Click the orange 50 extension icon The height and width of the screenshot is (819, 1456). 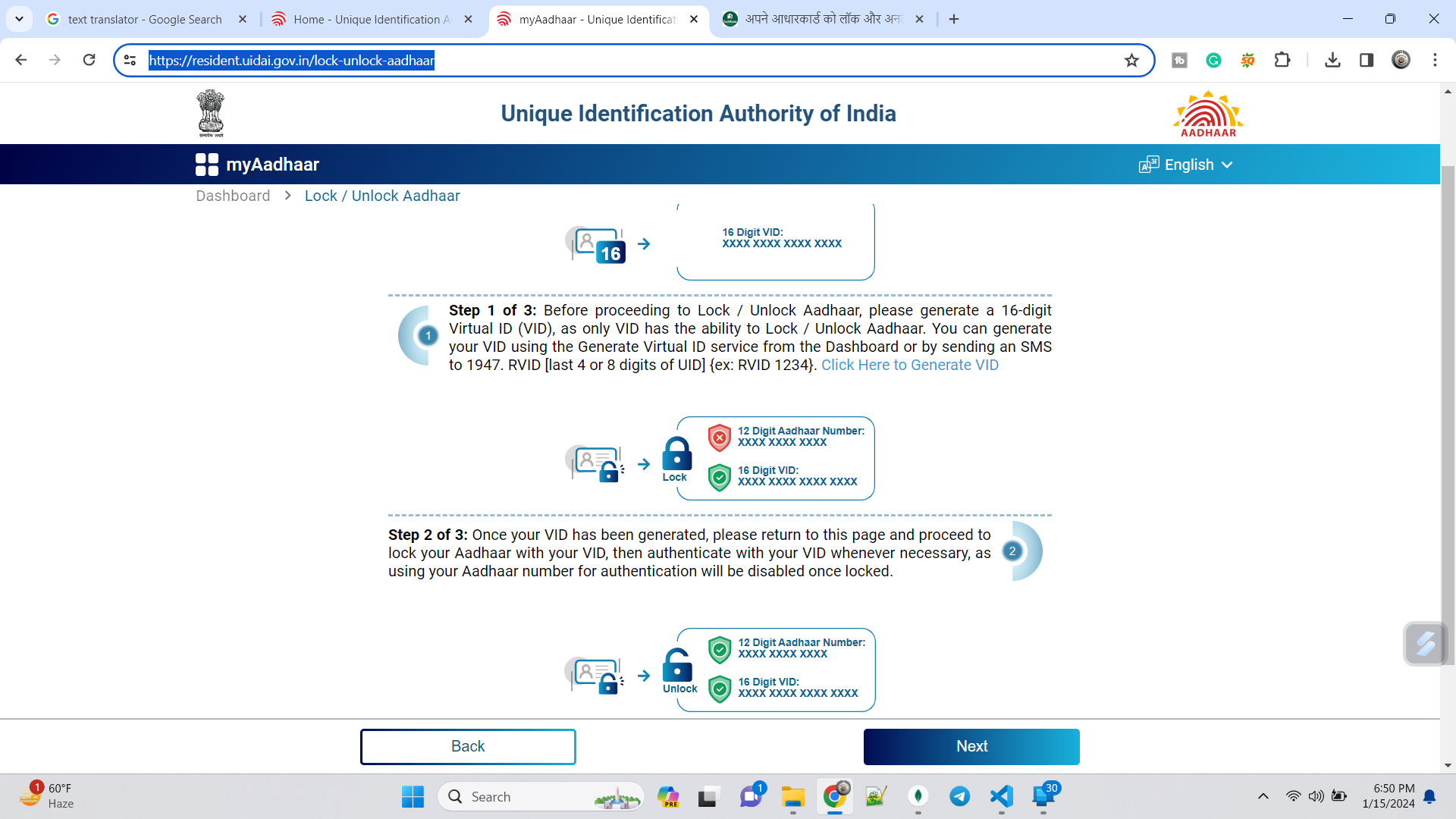tap(1247, 60)
